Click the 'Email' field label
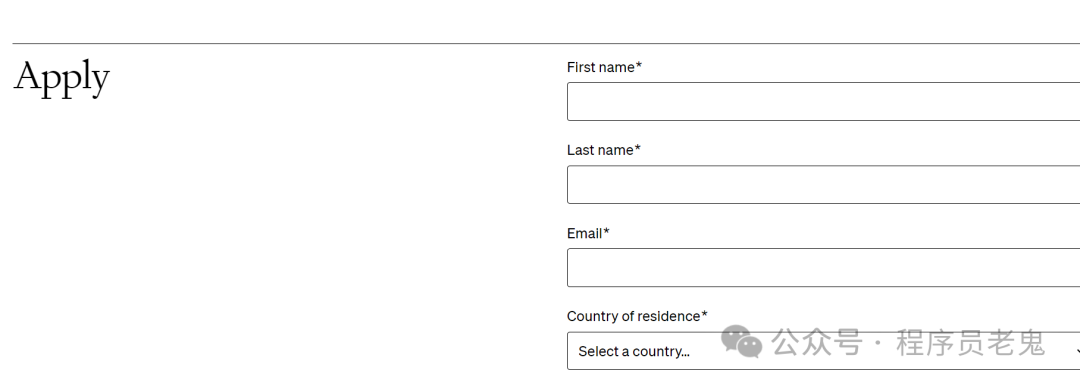This screenshot has height=386, width=1080. pos(585,234)
